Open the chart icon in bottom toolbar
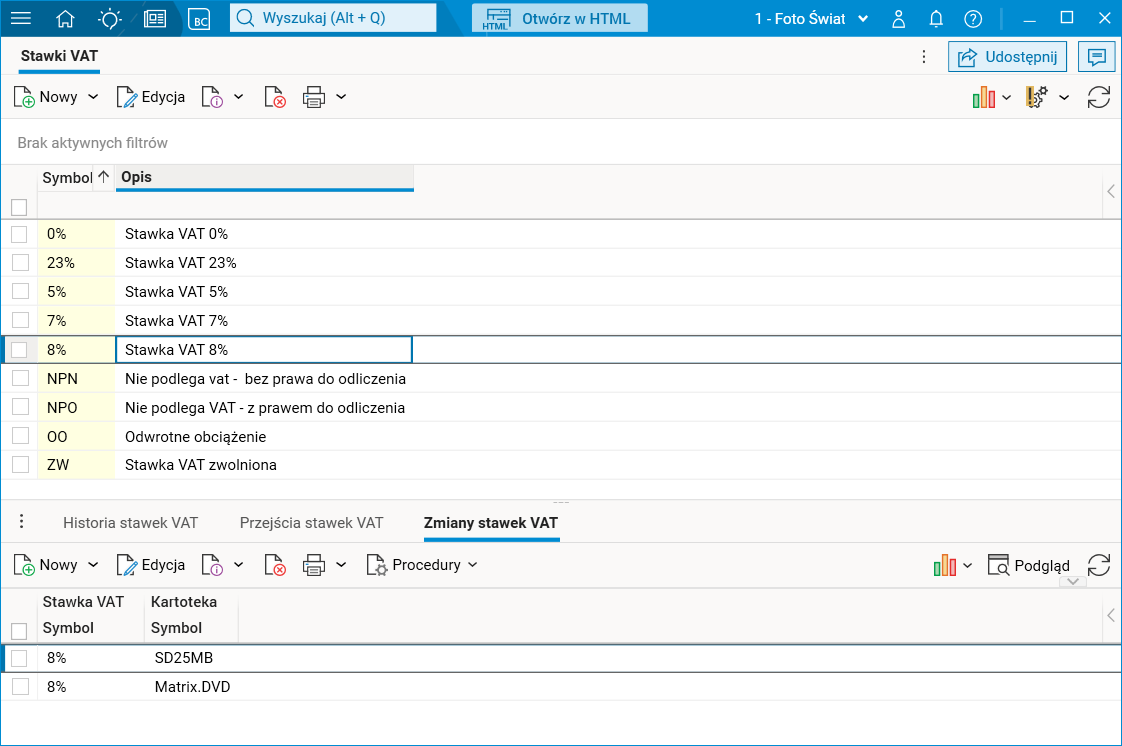Viewport: 1122px width, 746px height. click(945, 565)
